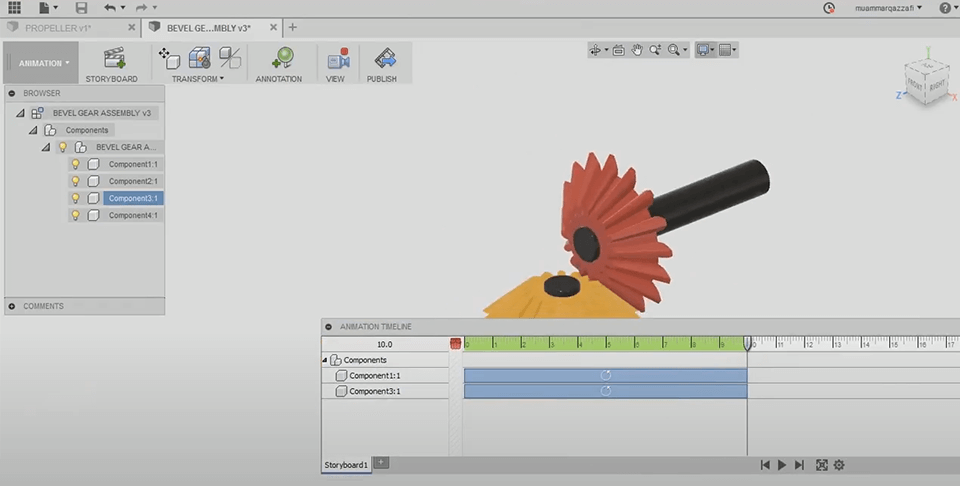Hide Component1:1 using its lightbulb

tap(75, 164)
